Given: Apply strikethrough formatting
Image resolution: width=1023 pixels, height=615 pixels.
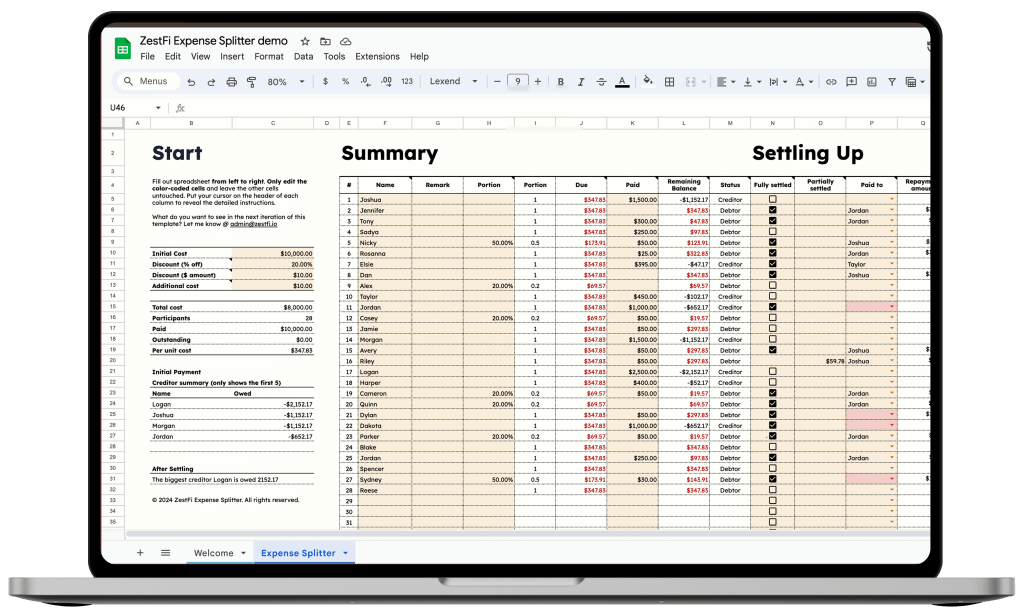Looking at the screenshot, I should click(601, 82).
